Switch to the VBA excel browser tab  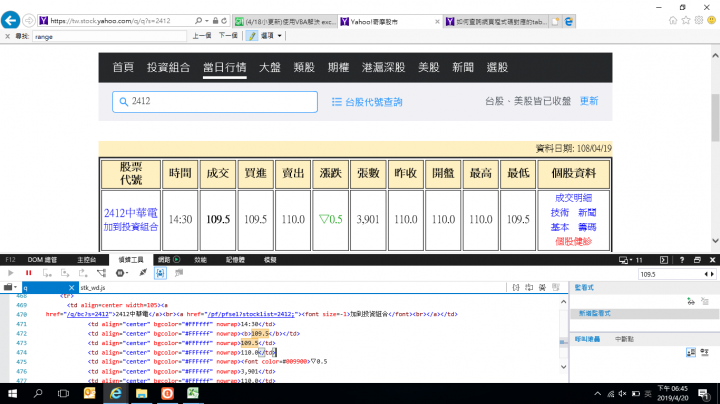click(x=285, y=22)
